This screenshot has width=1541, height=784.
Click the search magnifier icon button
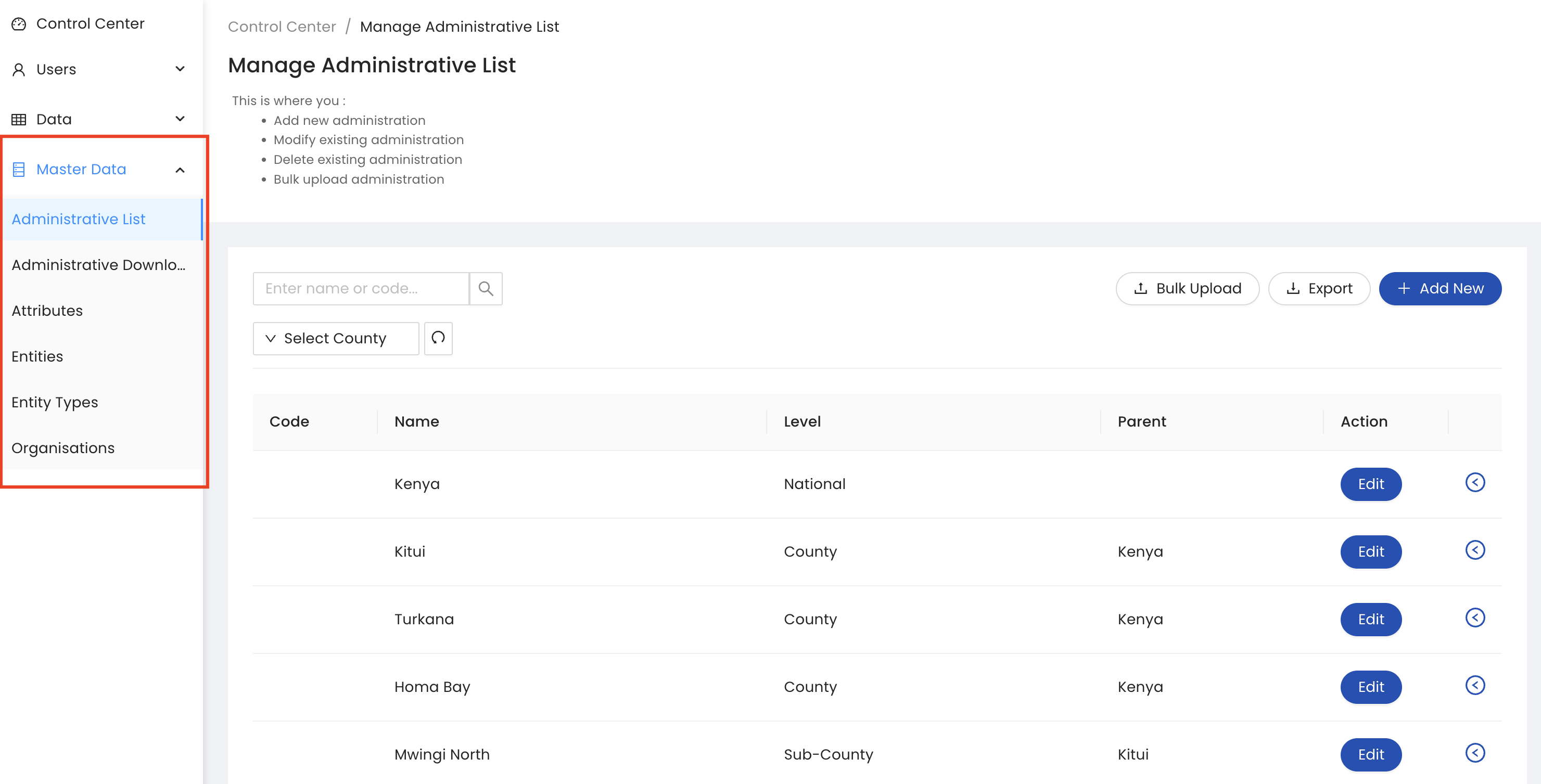[485, 289]
